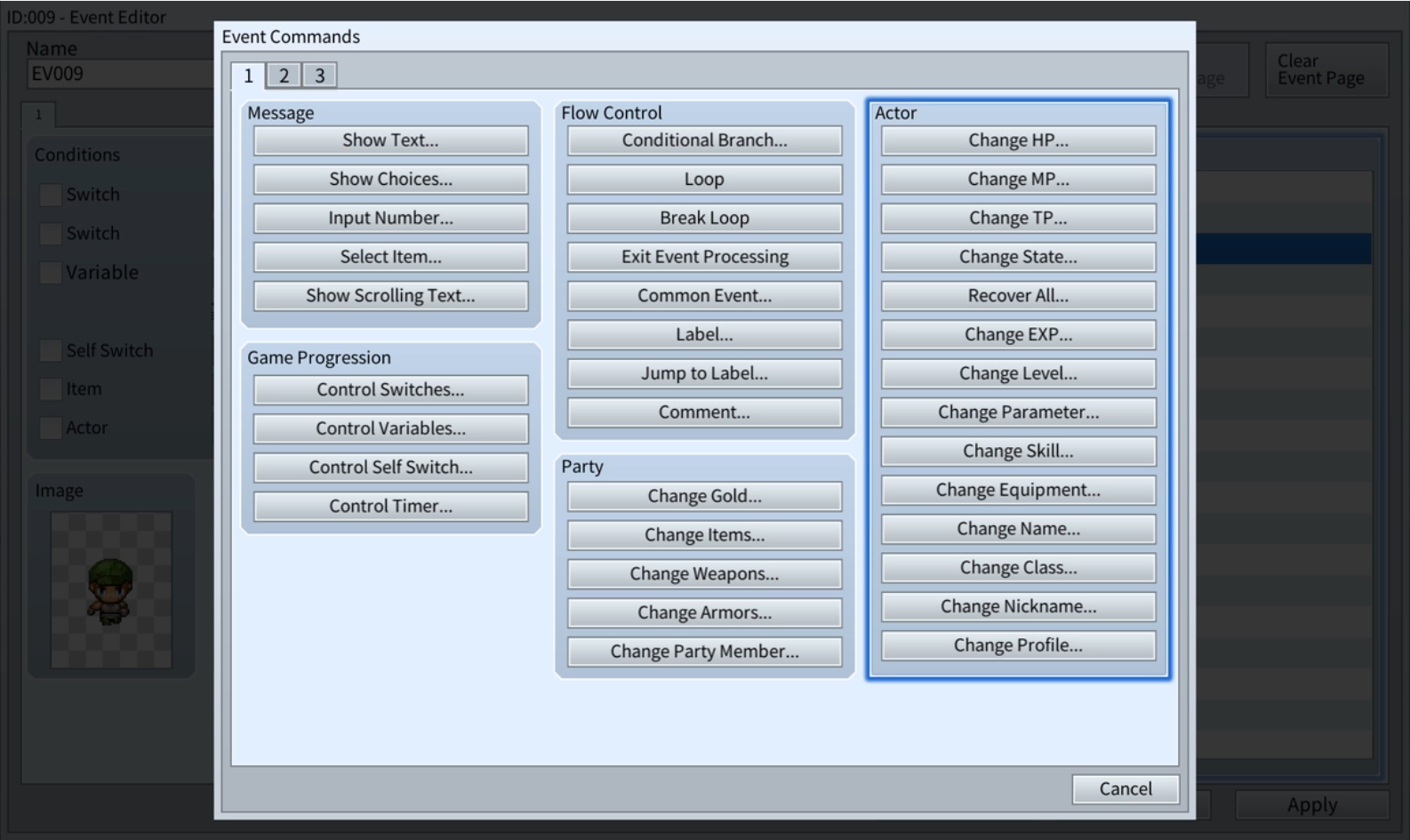Open Change Party Member command
Screen dimensions: 1410x840
(x=704, y=652)
